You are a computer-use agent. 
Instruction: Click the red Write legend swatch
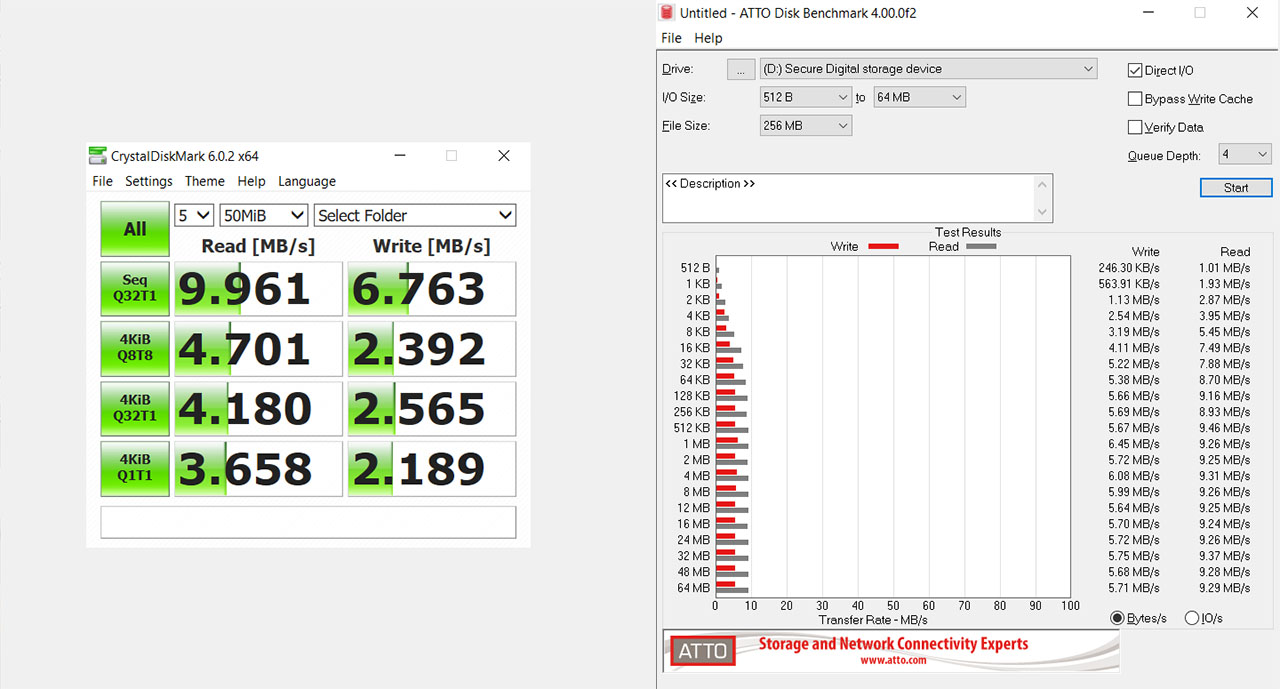[x=883, y=246]
